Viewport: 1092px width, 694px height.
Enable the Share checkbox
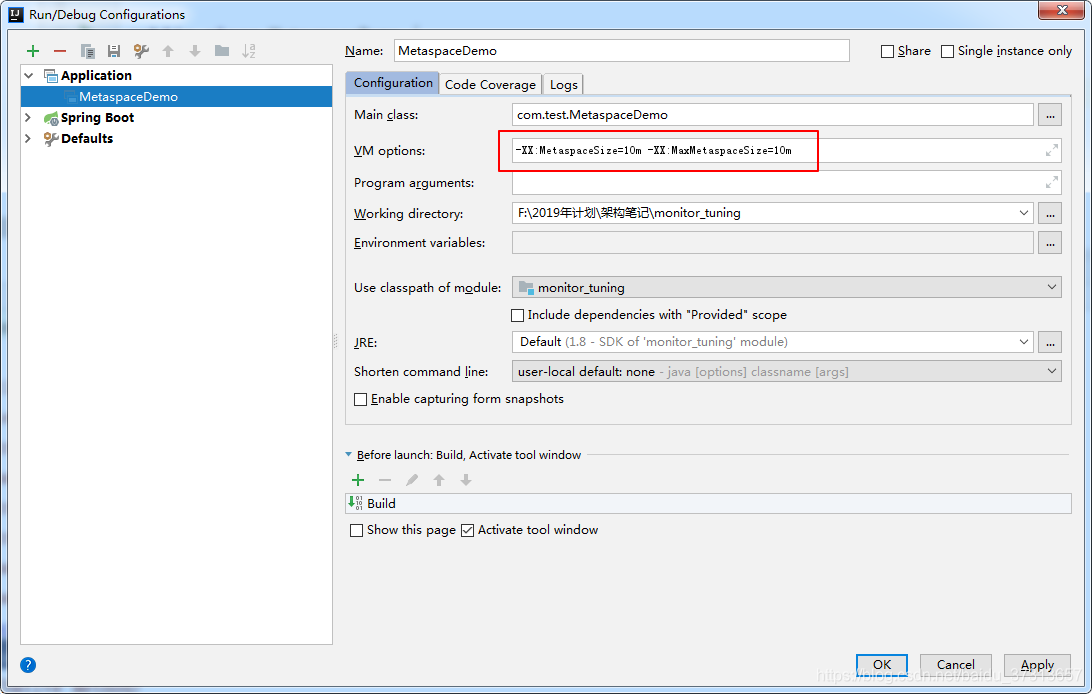(887, 51)
